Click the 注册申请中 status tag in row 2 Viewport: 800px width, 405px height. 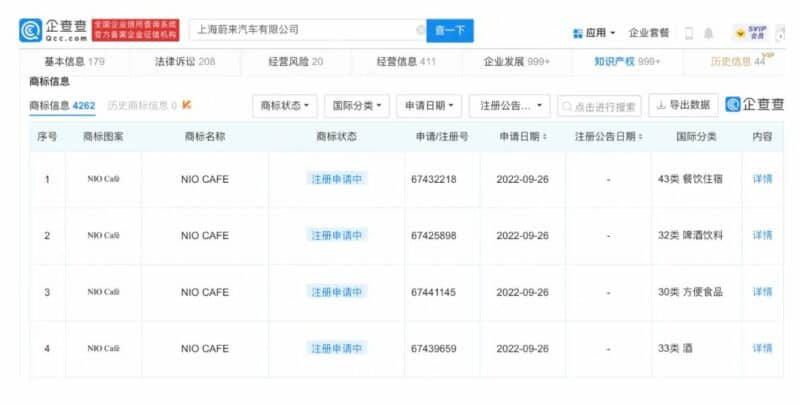coord(337,236)
